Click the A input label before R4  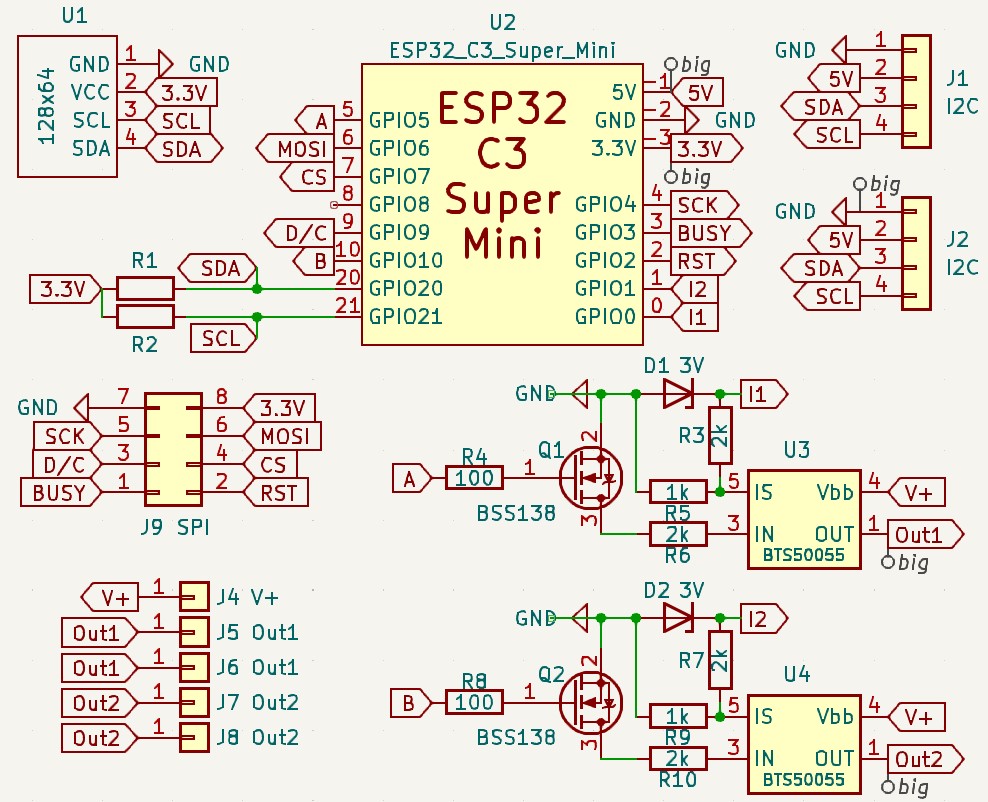[412, 478]
